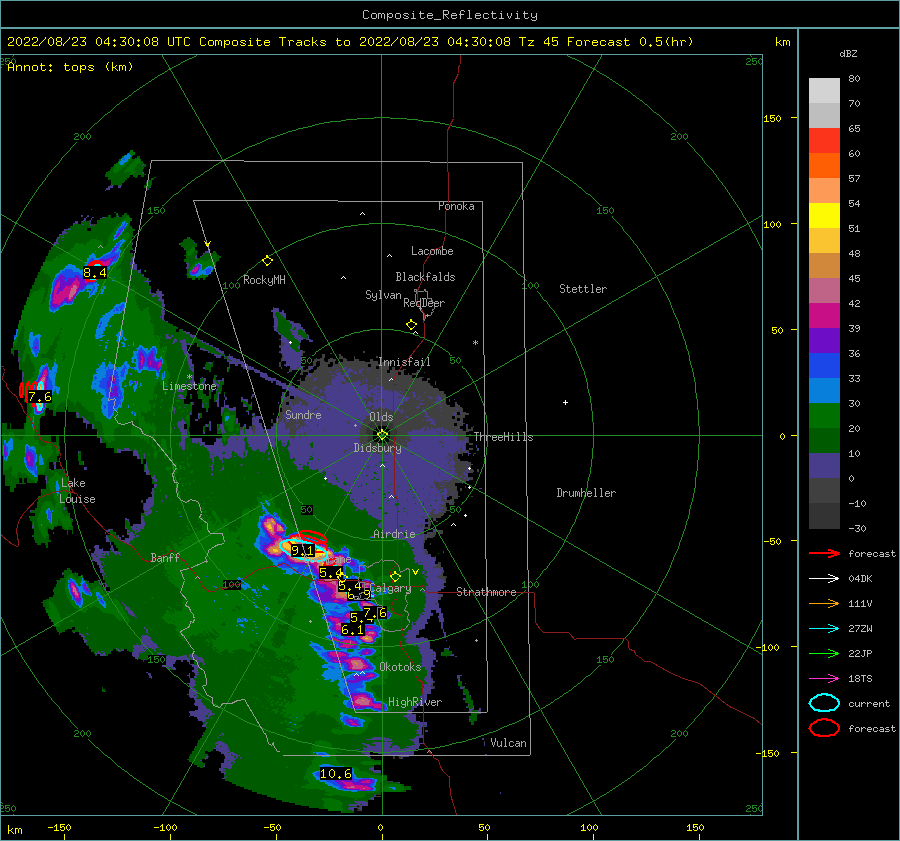The height and width of the screenshot is (841, 900).
Task: Click the Ponoka city label
Action: pos(456,206)
